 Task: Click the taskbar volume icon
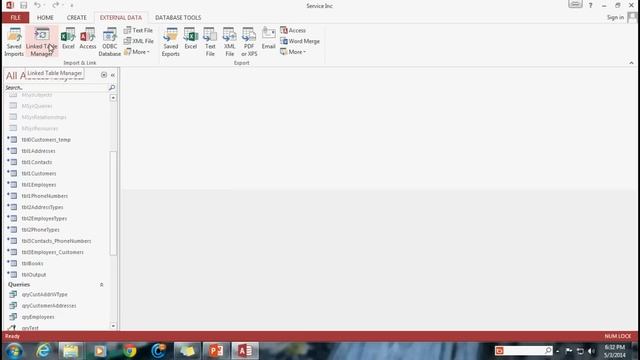[x=591, y=351]
